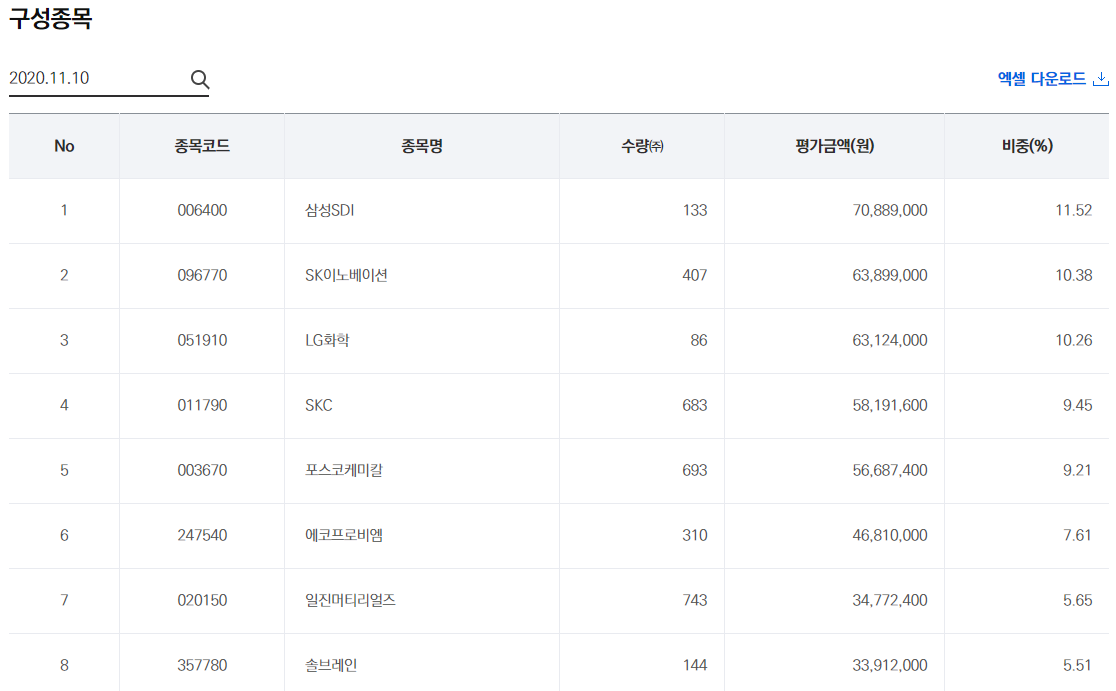The height and width of the screenshot is (691, 1116).
Task: Click the 수량(주) column header
Action: pyautogui.click(x=642, y=146)
